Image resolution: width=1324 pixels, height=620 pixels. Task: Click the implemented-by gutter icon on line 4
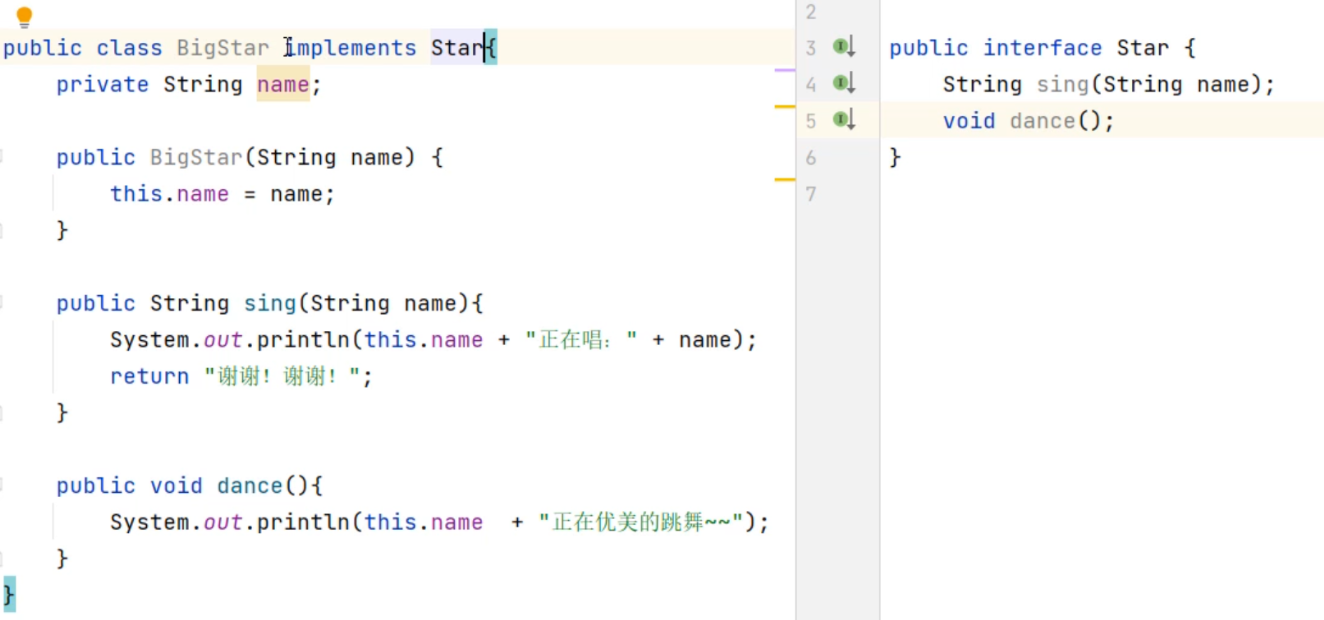(844, 83)
